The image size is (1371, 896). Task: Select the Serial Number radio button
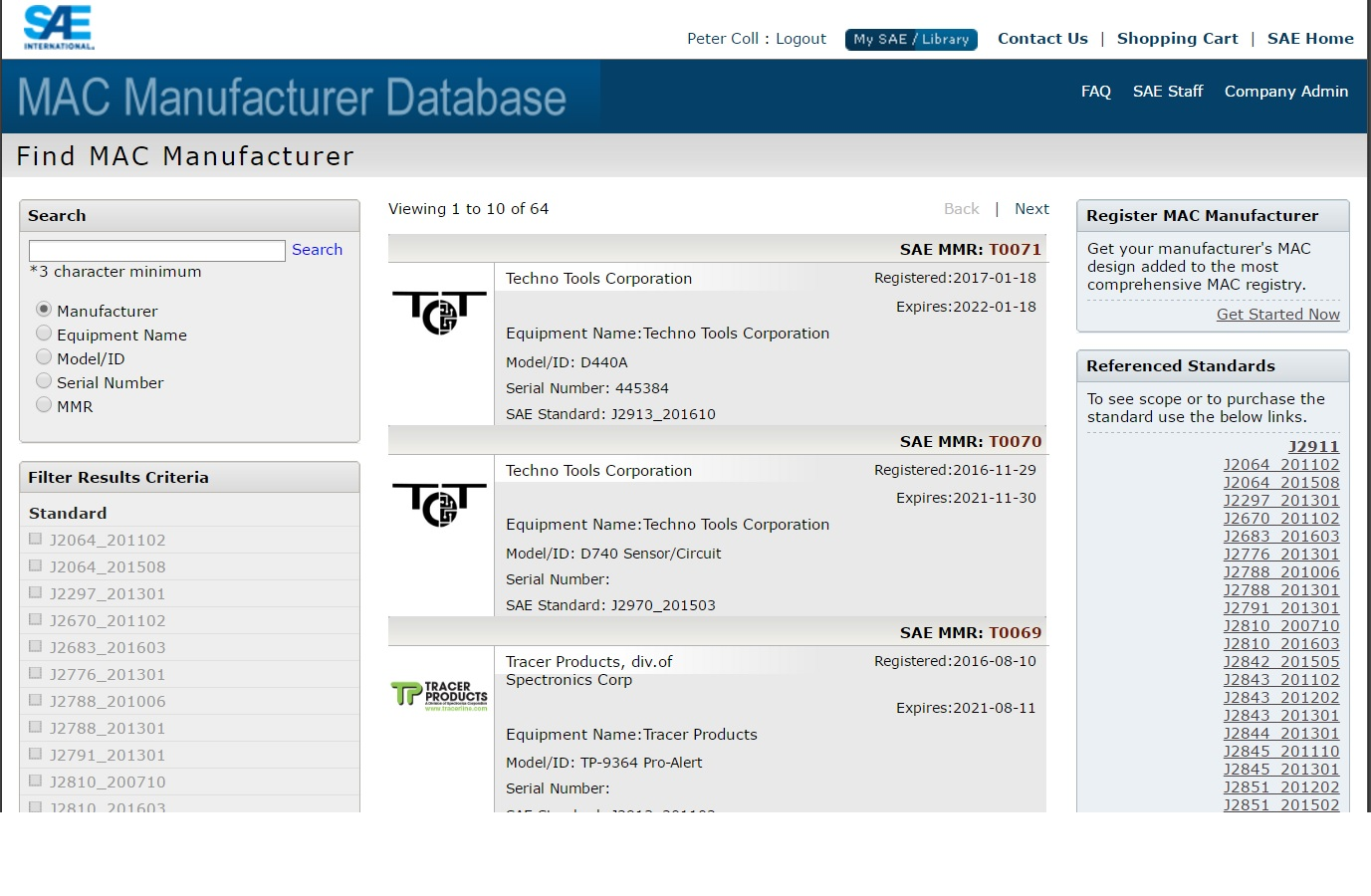click(x=44, y=381)
